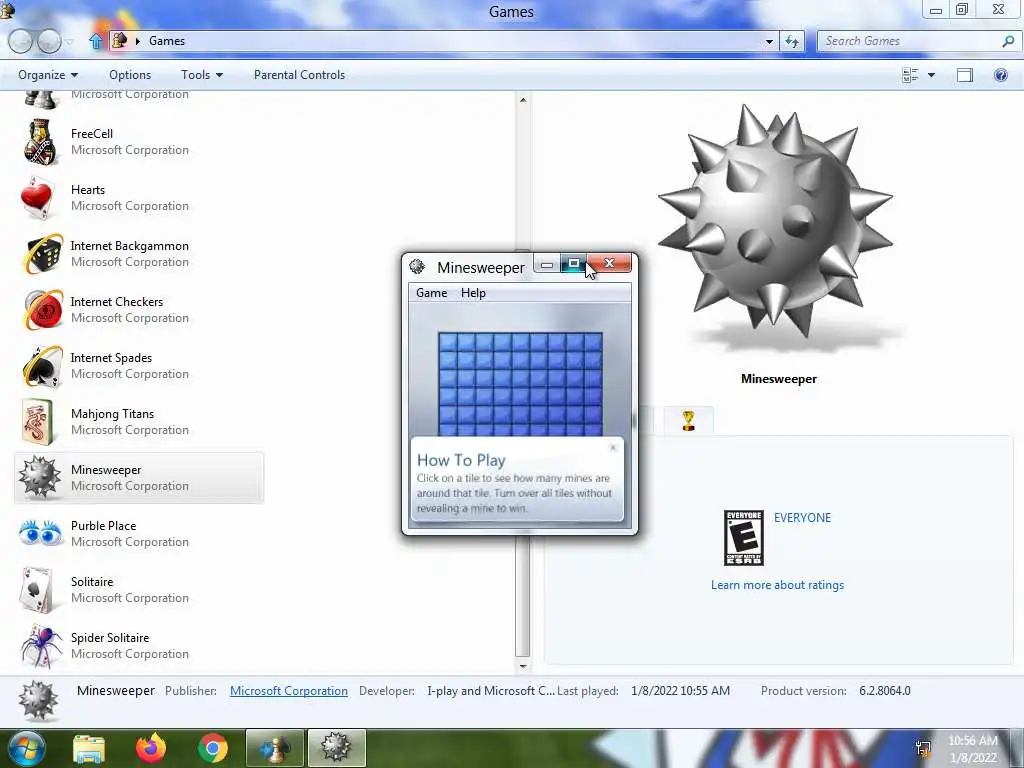
Task: Open the Windows Start menu
Action: click(25, 748)
